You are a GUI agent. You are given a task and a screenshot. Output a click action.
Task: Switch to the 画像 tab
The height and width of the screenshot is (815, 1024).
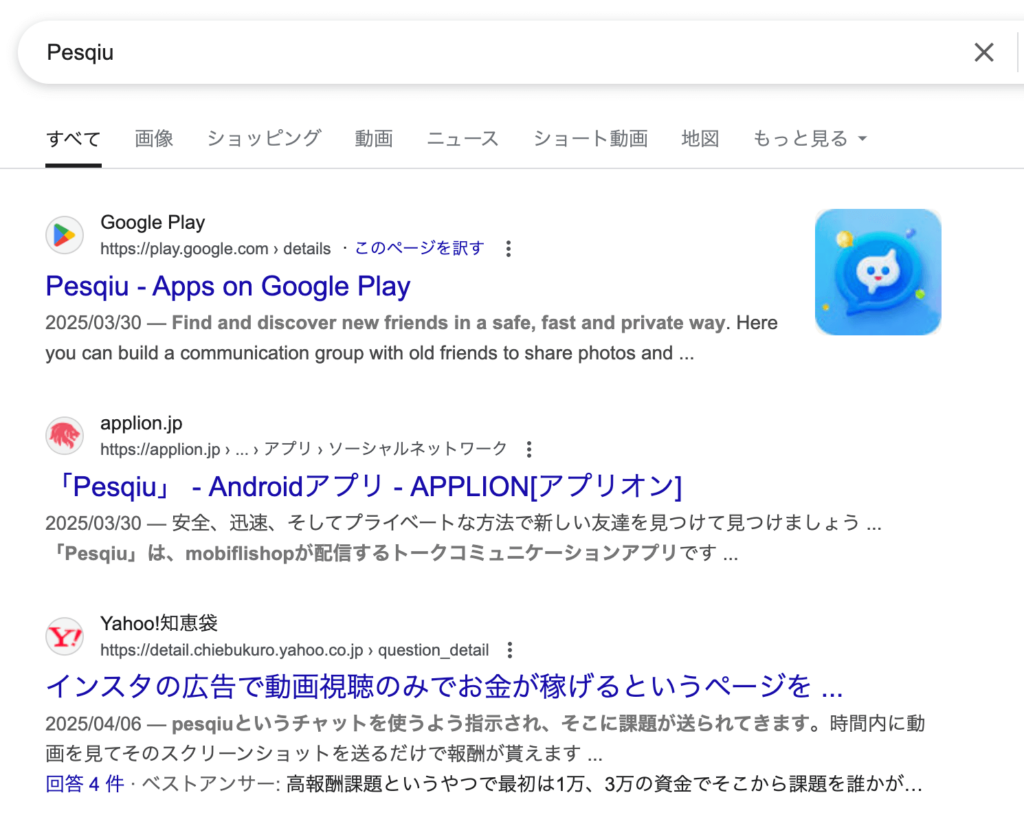(x=153, y=138)
